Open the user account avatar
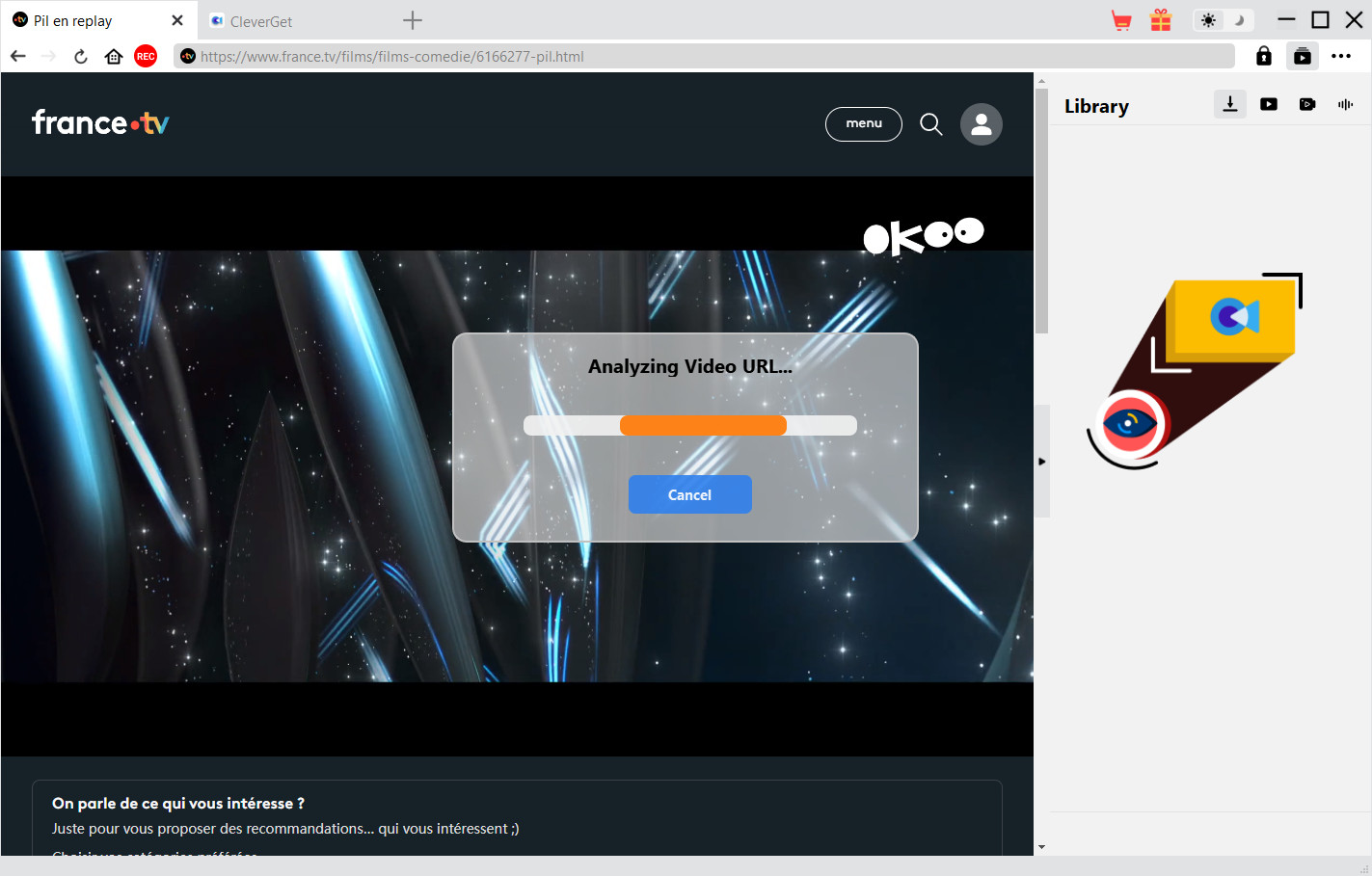This screenshot has height=876, width=1372. click(982, 124)
